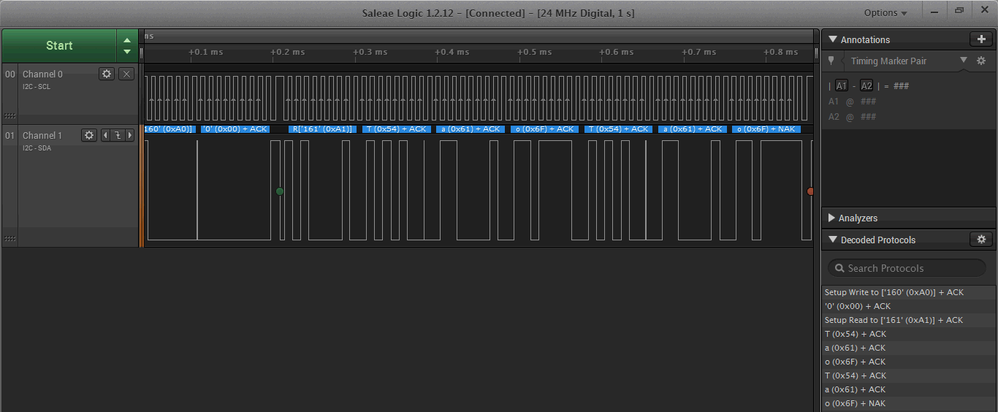
Task: Open the capture settings arrows beside Start
Action: click(x=127, y=45)
